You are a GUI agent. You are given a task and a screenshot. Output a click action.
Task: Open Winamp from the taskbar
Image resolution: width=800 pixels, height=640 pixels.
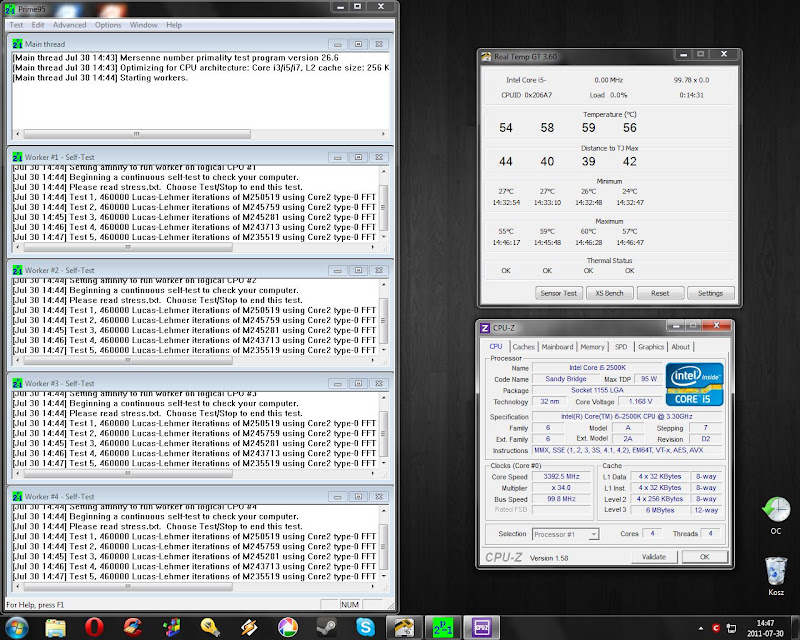click(249, 627)
